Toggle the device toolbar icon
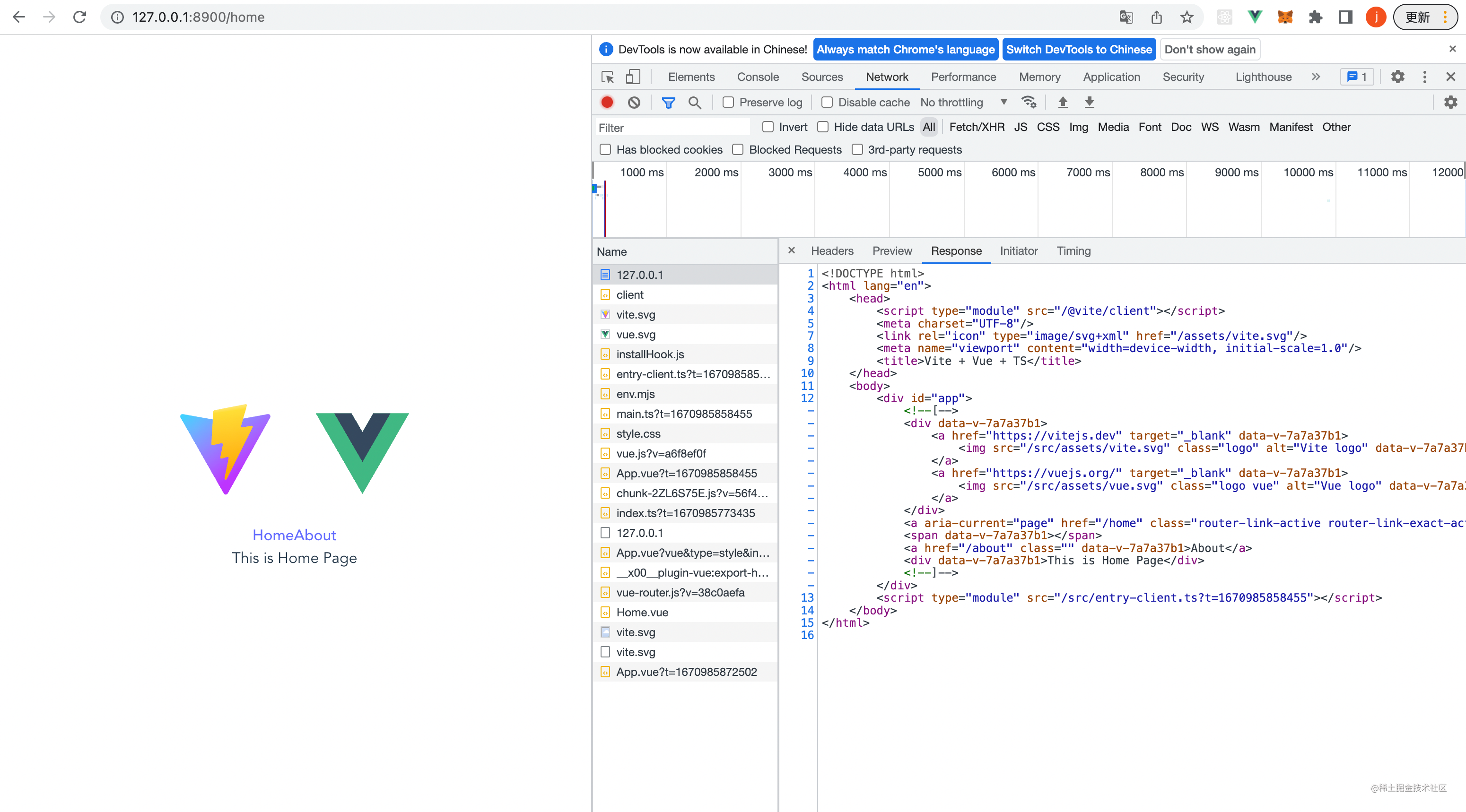The width and height of the screenshot is (1466, 812). pyautogui.click(x=633, y=77)
